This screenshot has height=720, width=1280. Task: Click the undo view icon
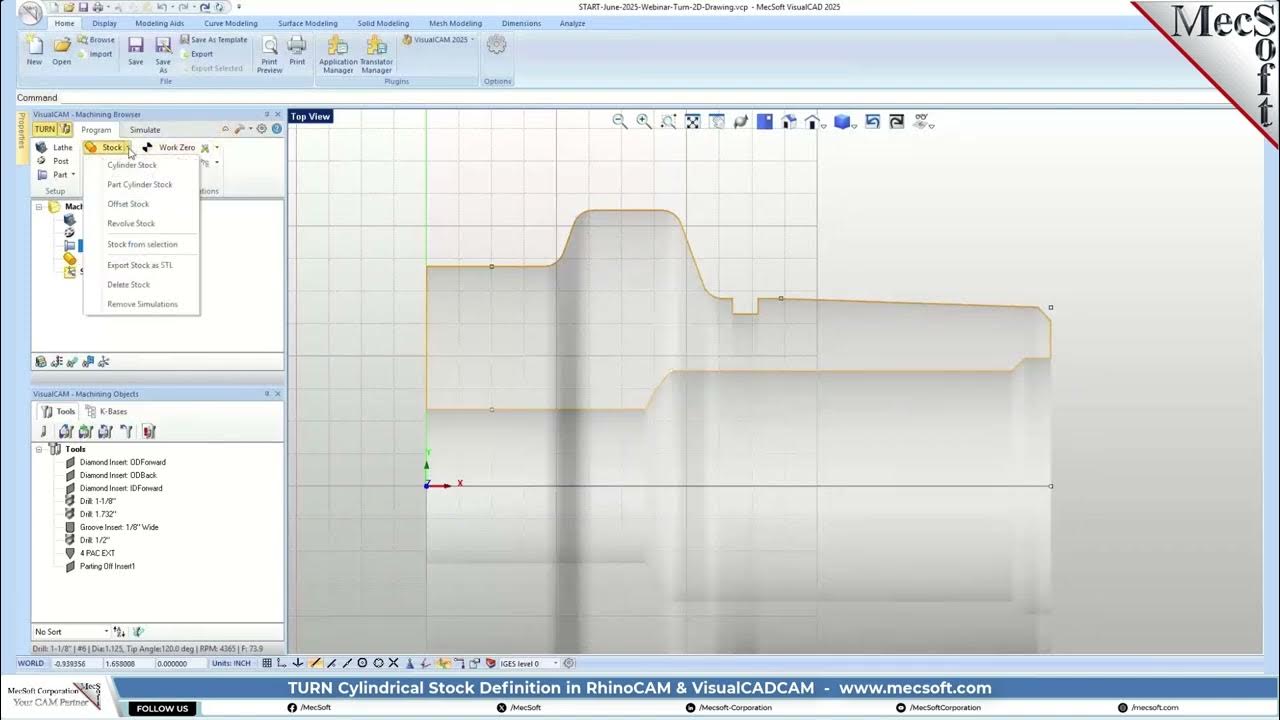click(x=872, y=121)
